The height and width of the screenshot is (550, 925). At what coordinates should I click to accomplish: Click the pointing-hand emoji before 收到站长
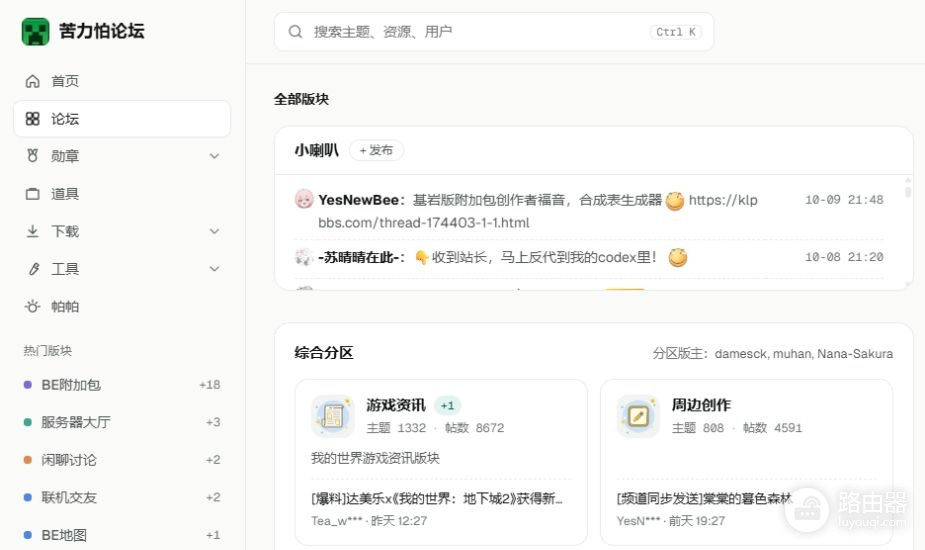421,257
